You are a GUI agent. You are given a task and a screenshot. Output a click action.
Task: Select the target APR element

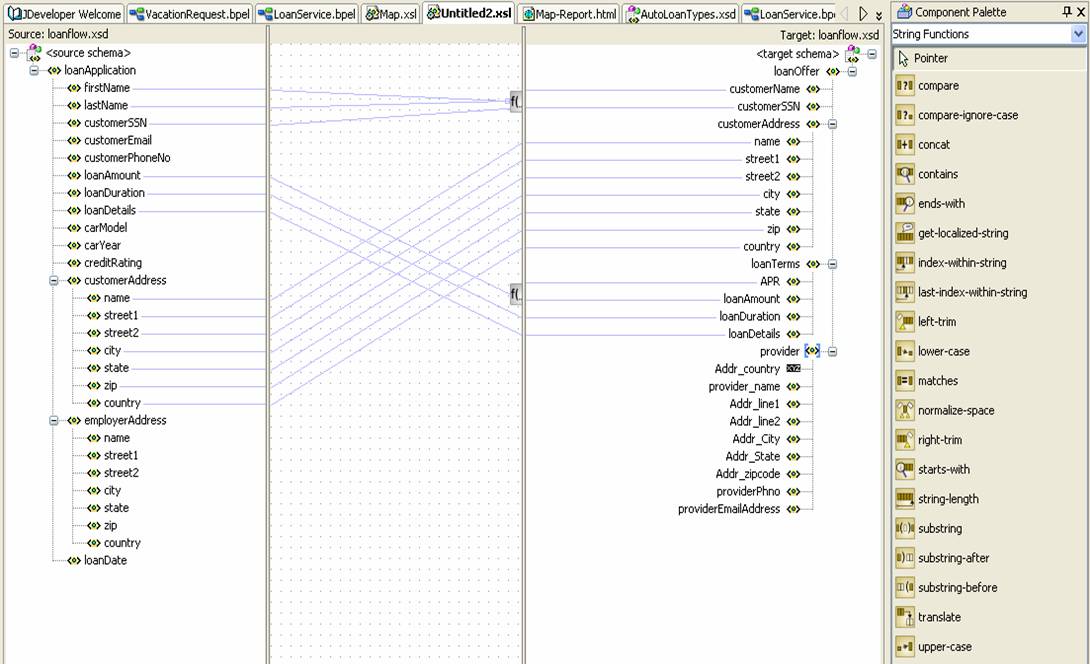pyautogui.click(x=770, y=282)
